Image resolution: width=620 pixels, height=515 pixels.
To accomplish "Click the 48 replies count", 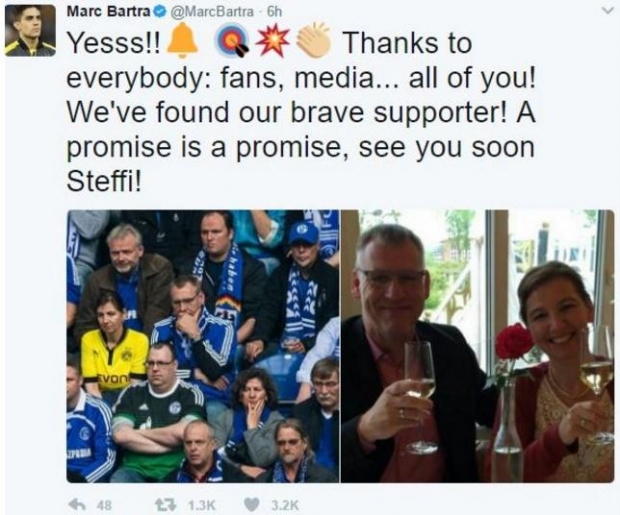I will click(104, 505).
